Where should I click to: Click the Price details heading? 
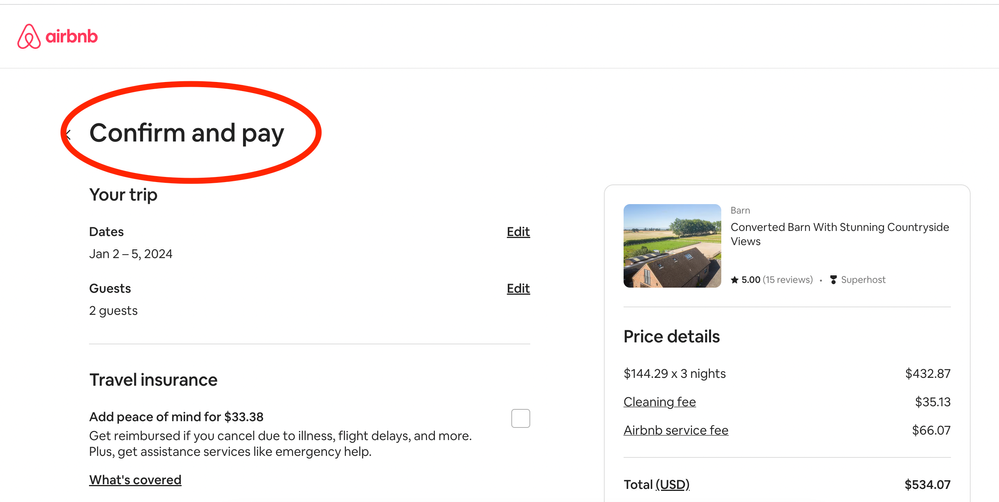[x=671, y=337]
